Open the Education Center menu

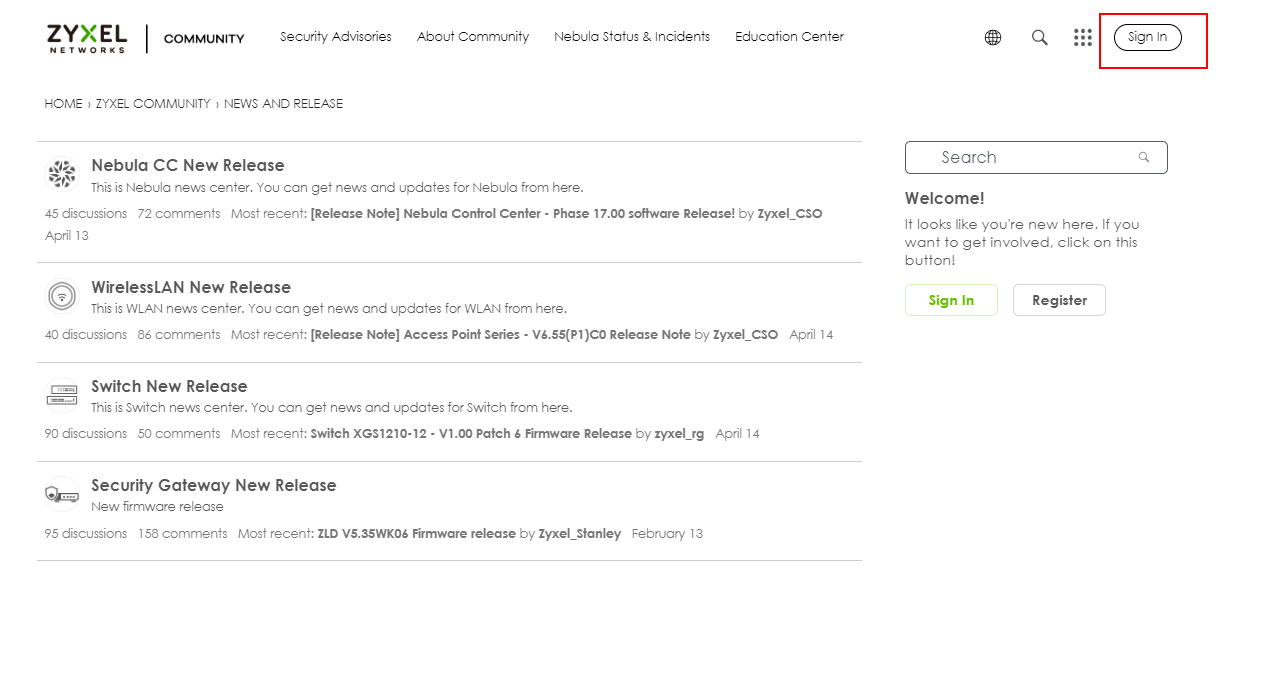point(789,37)
